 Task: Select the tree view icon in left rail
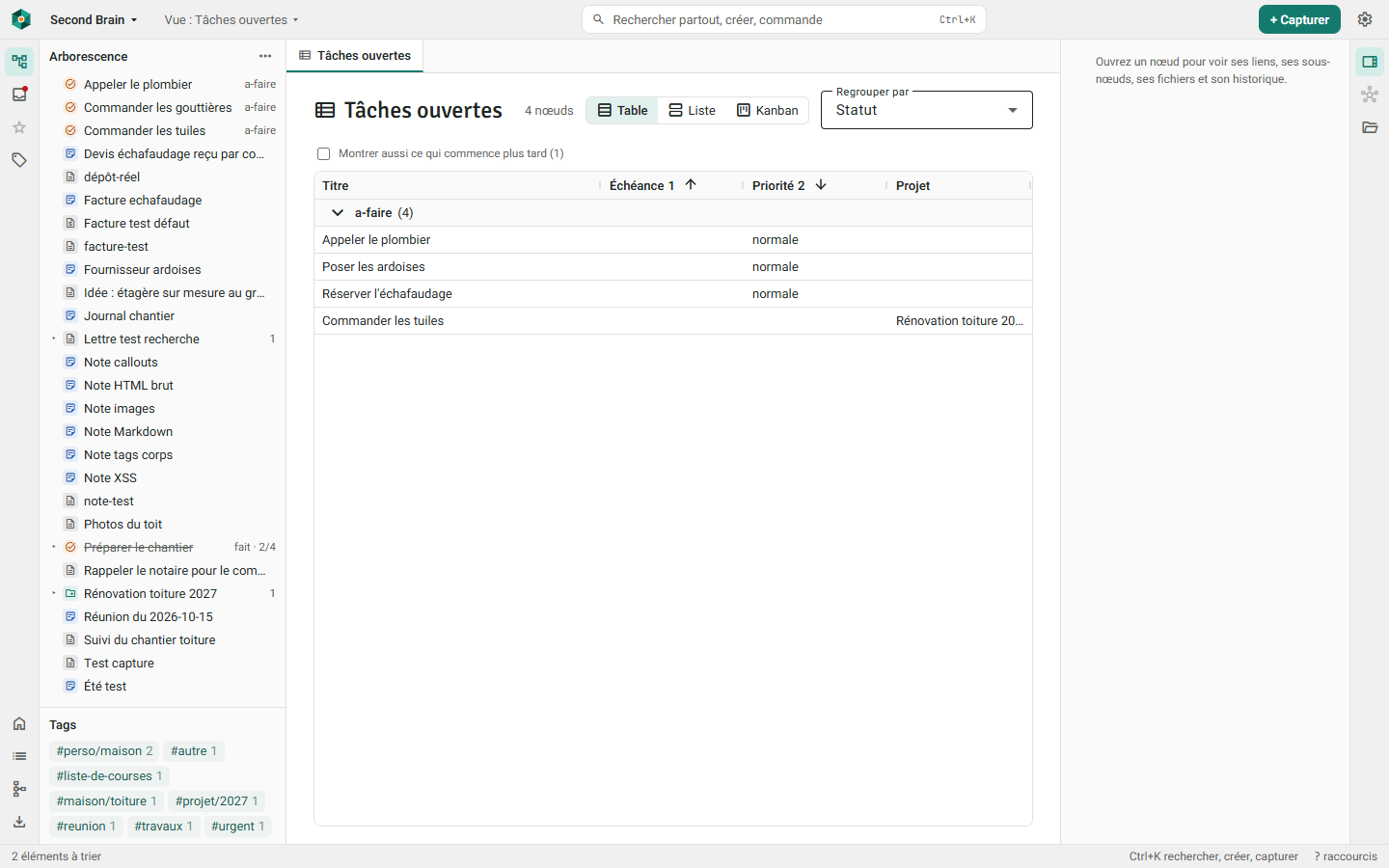tap(19, 62)
